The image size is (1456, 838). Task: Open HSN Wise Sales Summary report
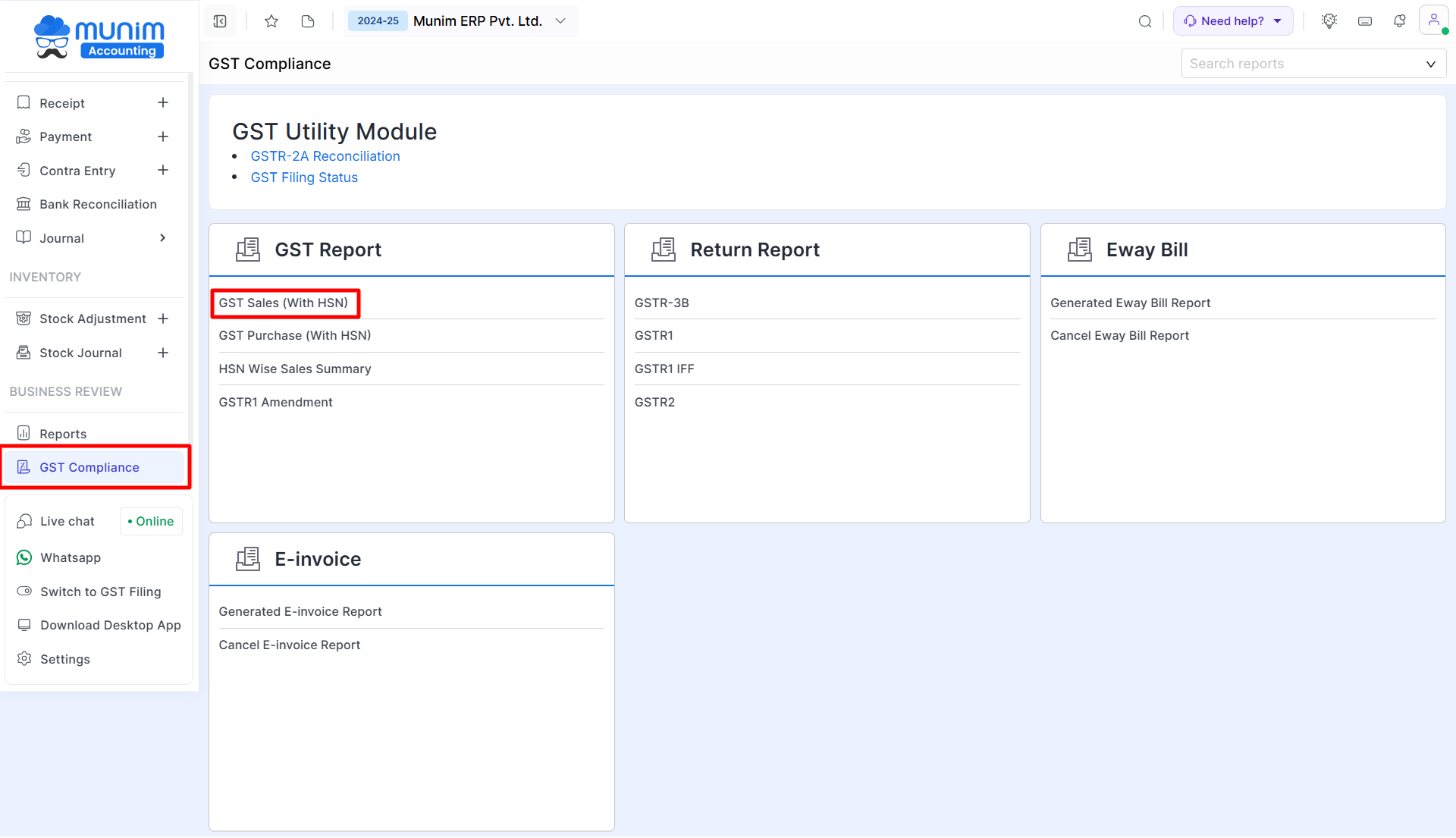tap(295, 369)
